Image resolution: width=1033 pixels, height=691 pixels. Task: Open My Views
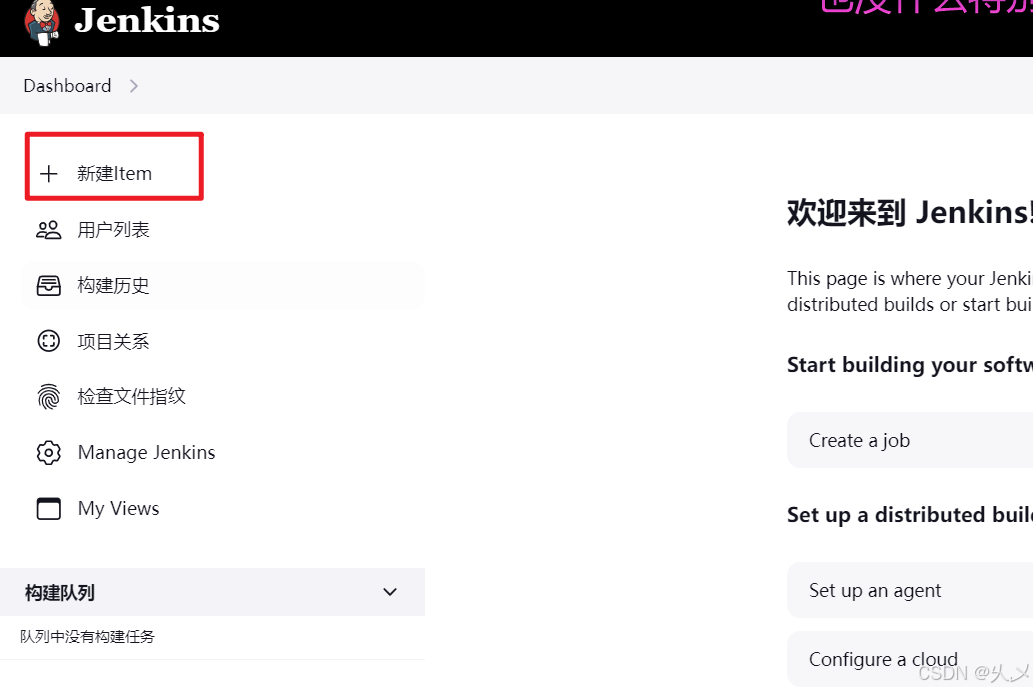point(119,509)
